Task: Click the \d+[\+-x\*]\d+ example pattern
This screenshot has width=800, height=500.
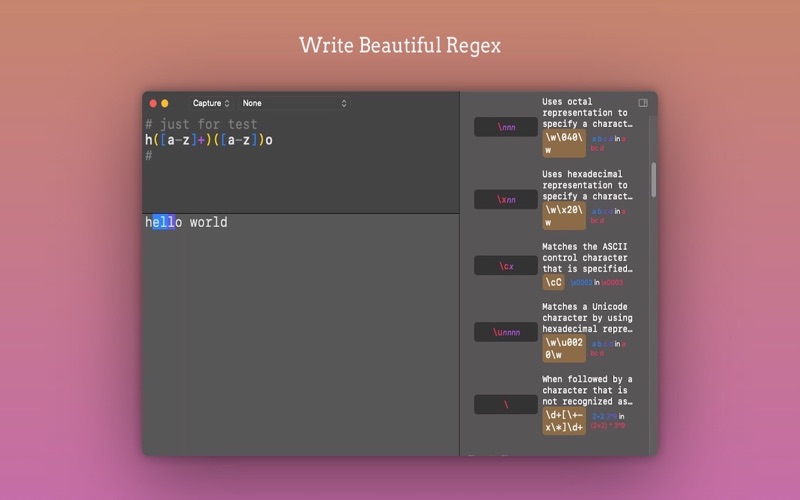Action: click(x=564, y=421)
